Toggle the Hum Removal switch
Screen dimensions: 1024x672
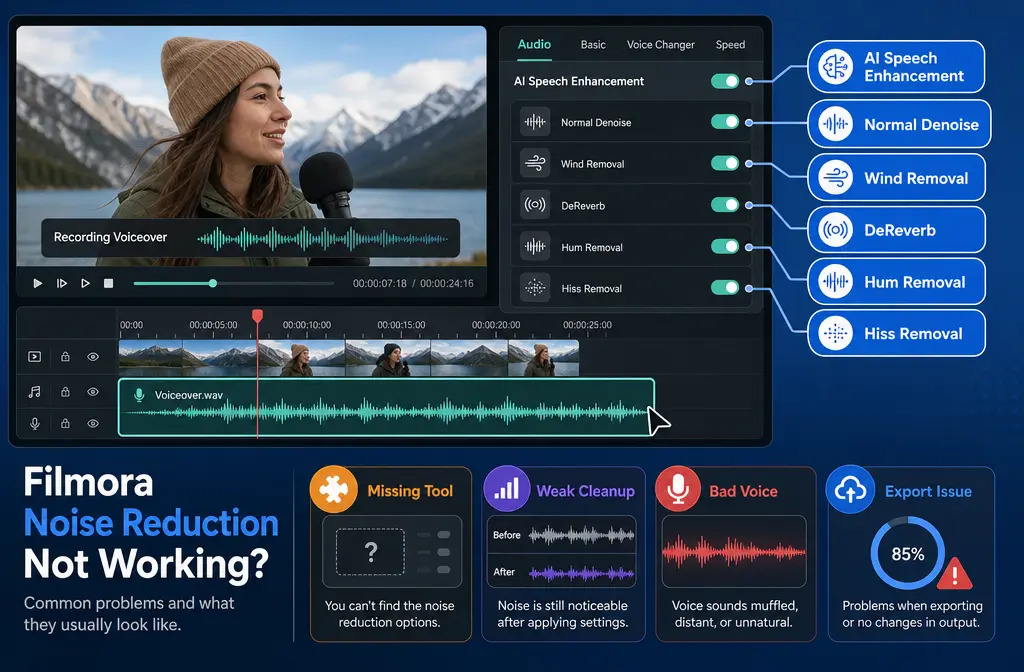click(725, 246)
